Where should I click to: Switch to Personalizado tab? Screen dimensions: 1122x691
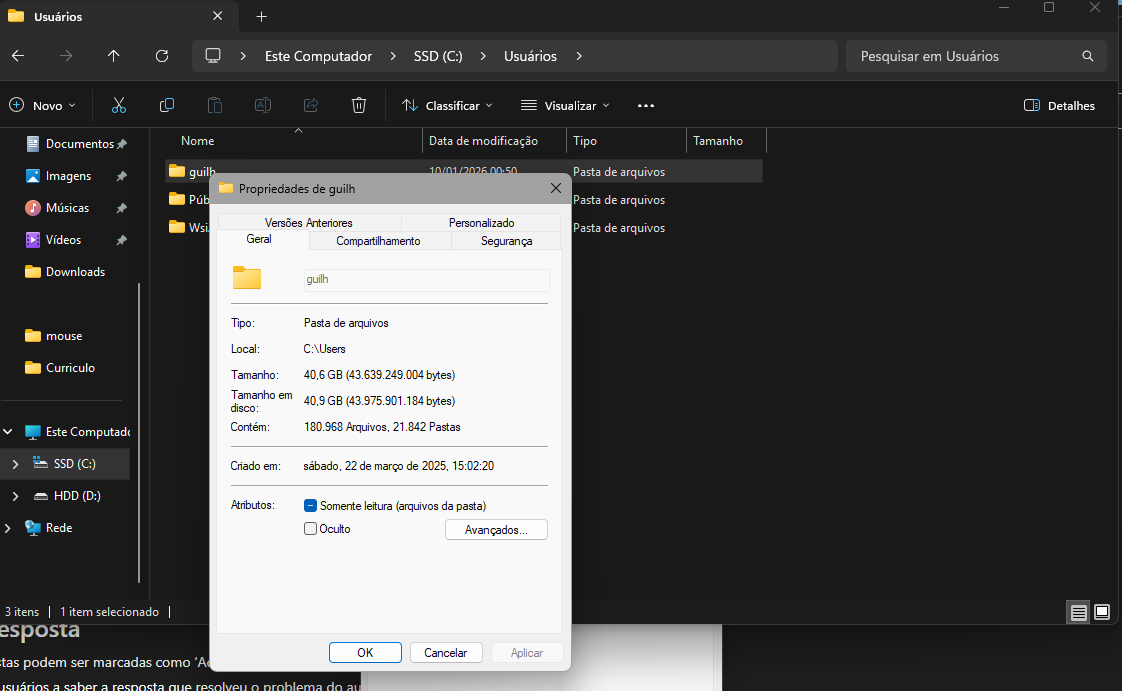click(x=482, y=222)
